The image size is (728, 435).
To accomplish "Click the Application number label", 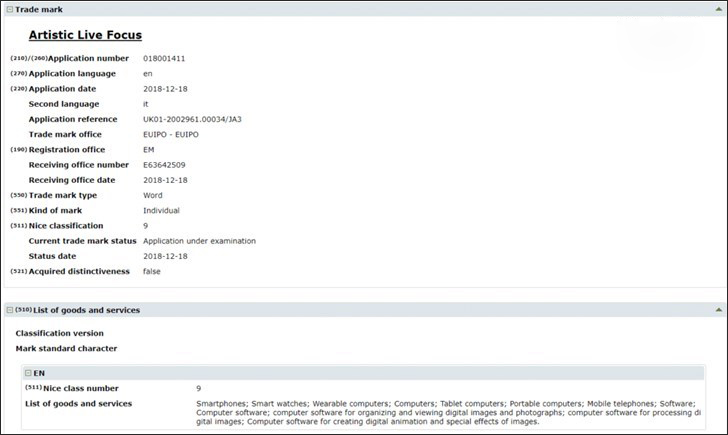I will coord(88,58).
